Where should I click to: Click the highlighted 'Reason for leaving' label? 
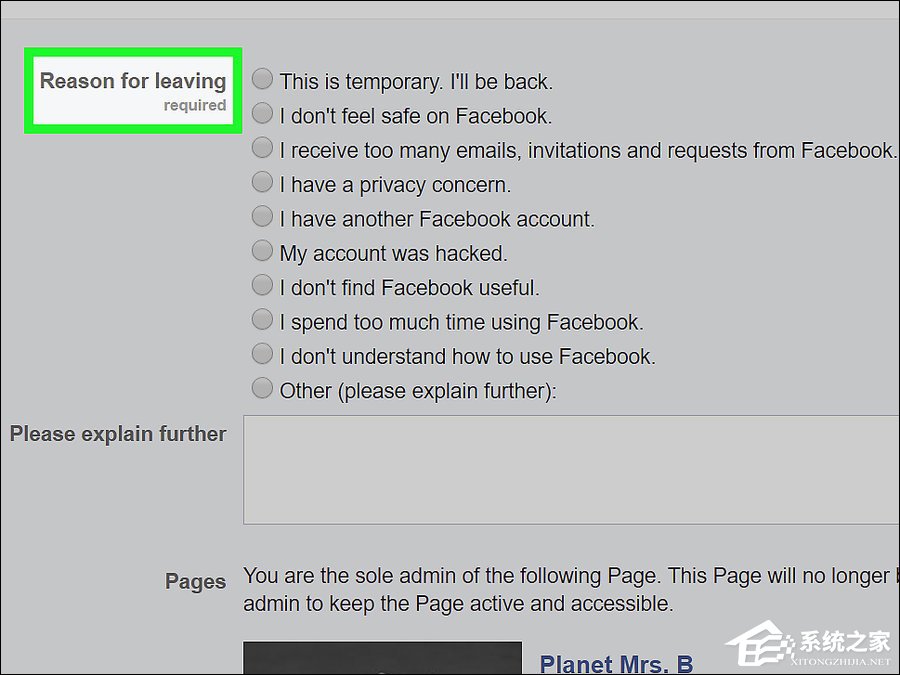coord(131,80)
